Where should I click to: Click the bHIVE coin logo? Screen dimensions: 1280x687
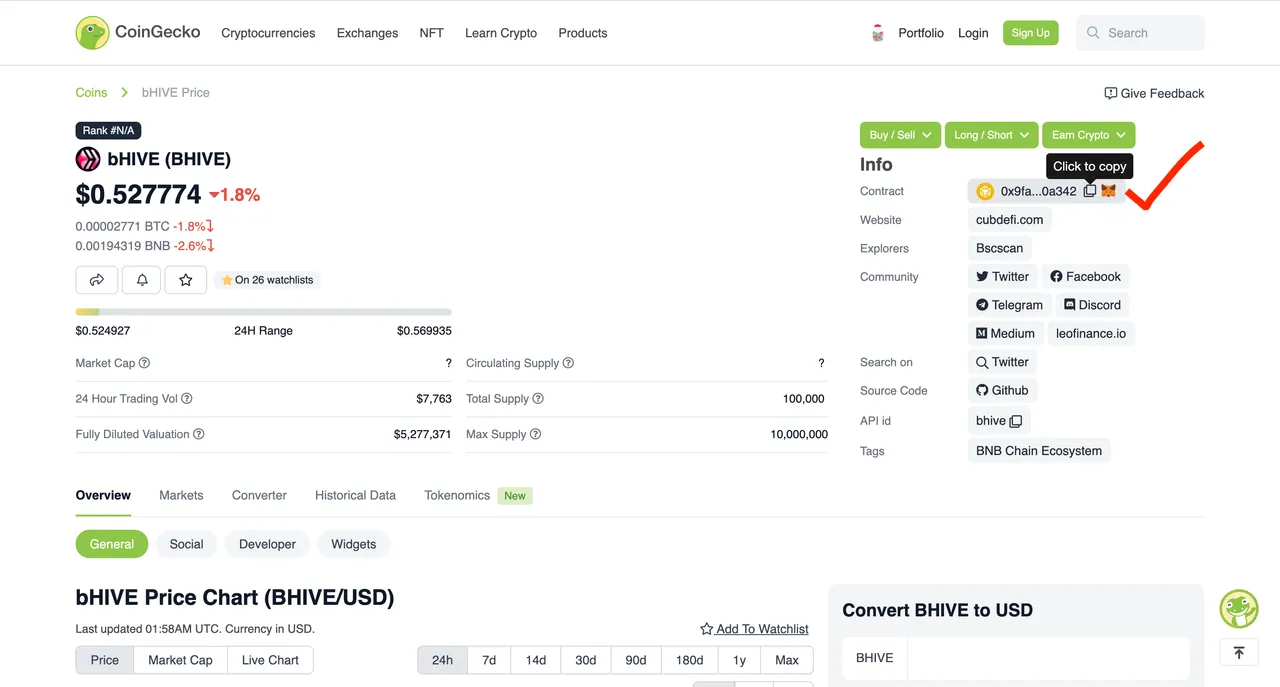[88, 159]
